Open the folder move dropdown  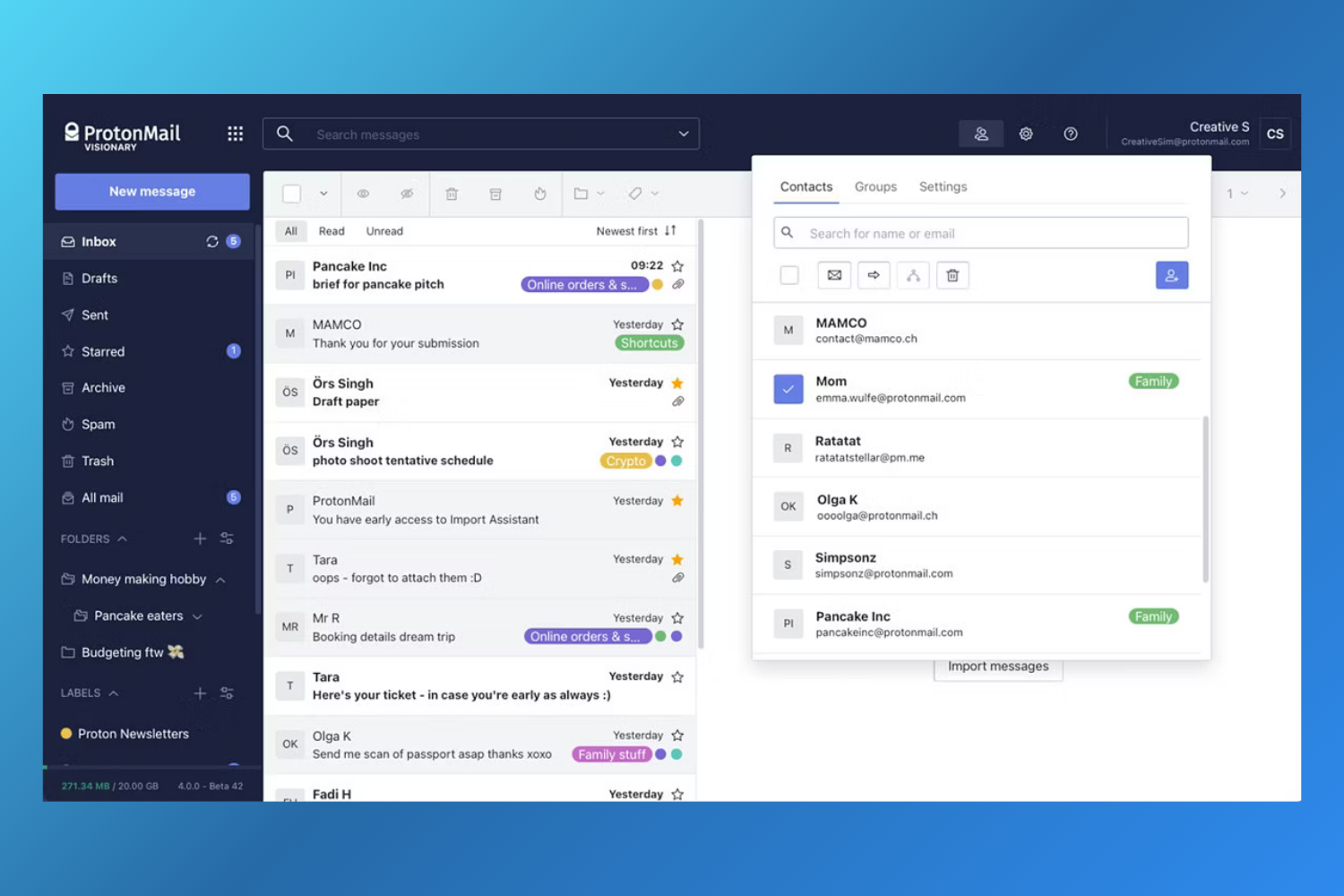coord(586,194)
